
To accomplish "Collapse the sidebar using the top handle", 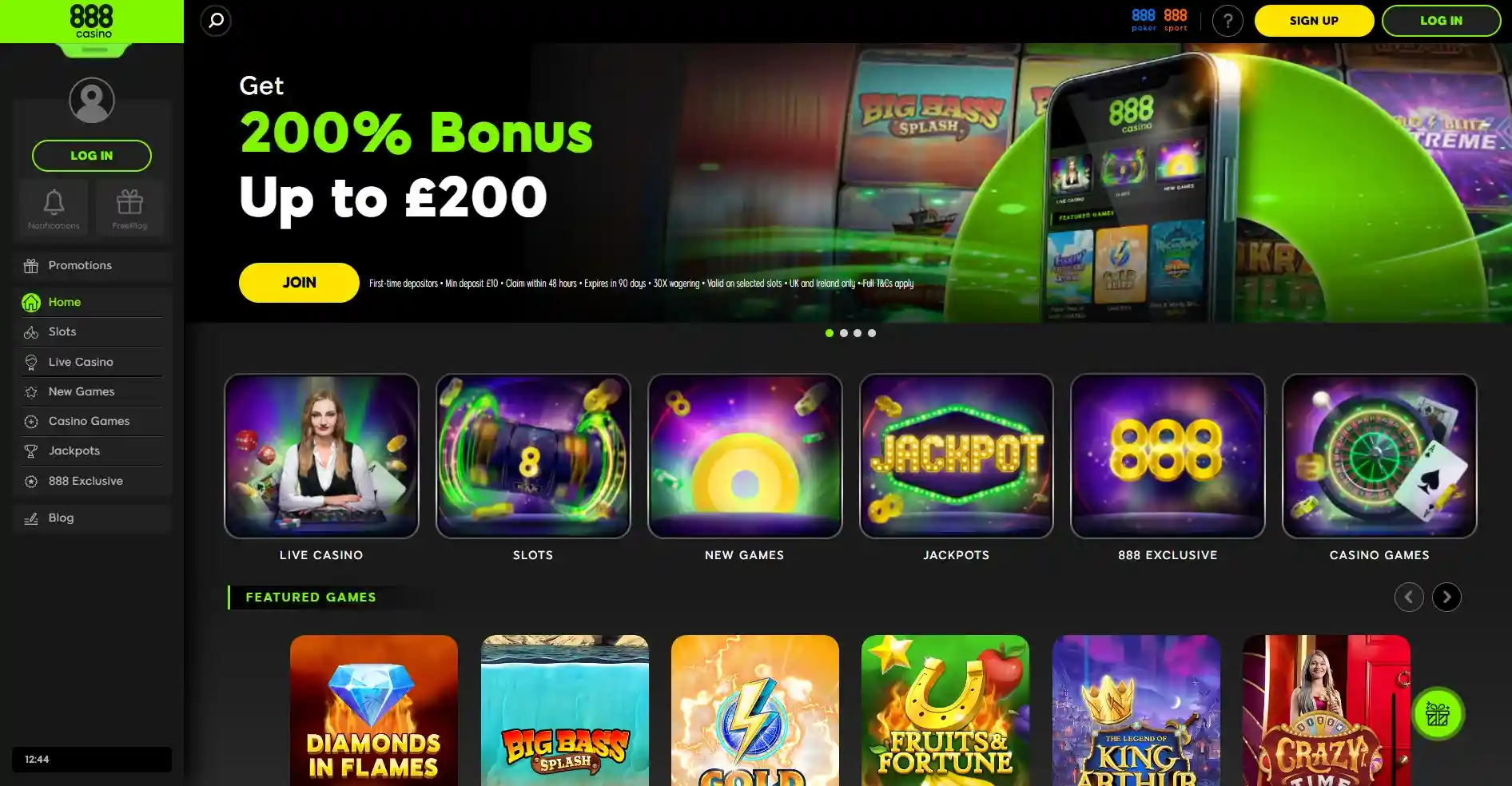I will point(94,50).
